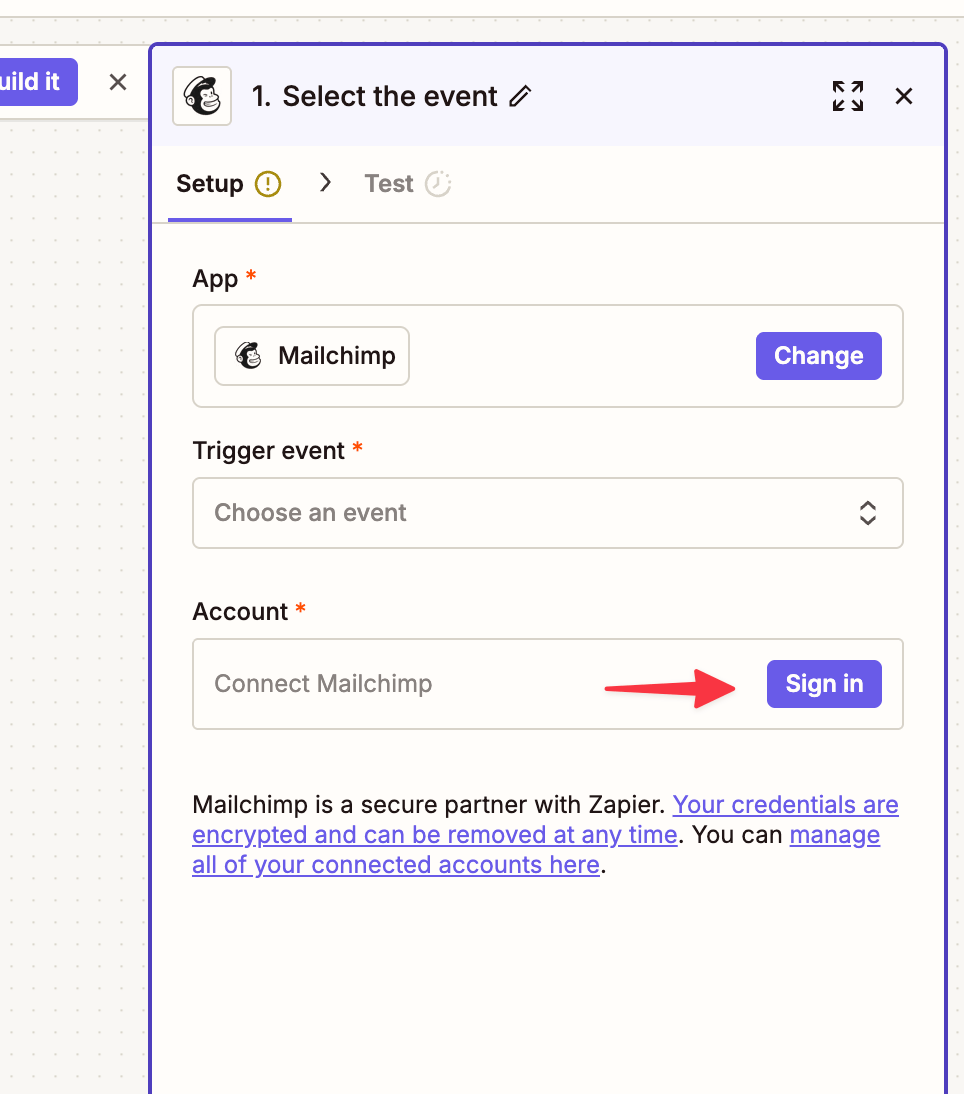964x1094 pixels.
Task: Switch to the Test tab
Action: (x=389, y=184)
